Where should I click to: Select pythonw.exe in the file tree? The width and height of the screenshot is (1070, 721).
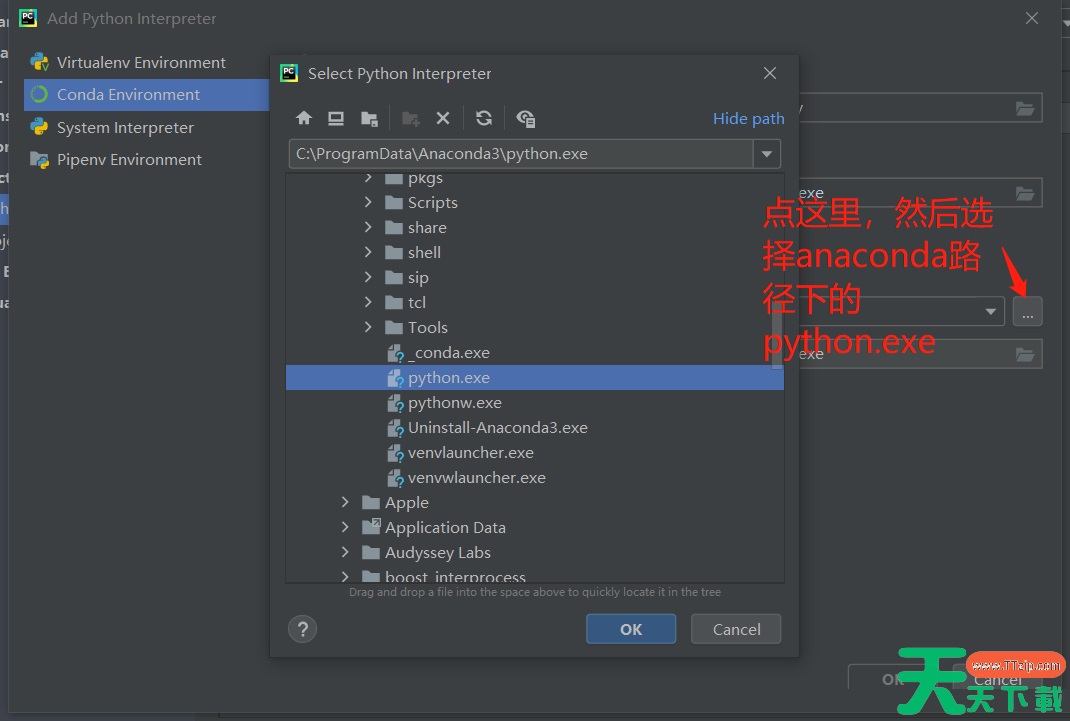pos(454,402)
